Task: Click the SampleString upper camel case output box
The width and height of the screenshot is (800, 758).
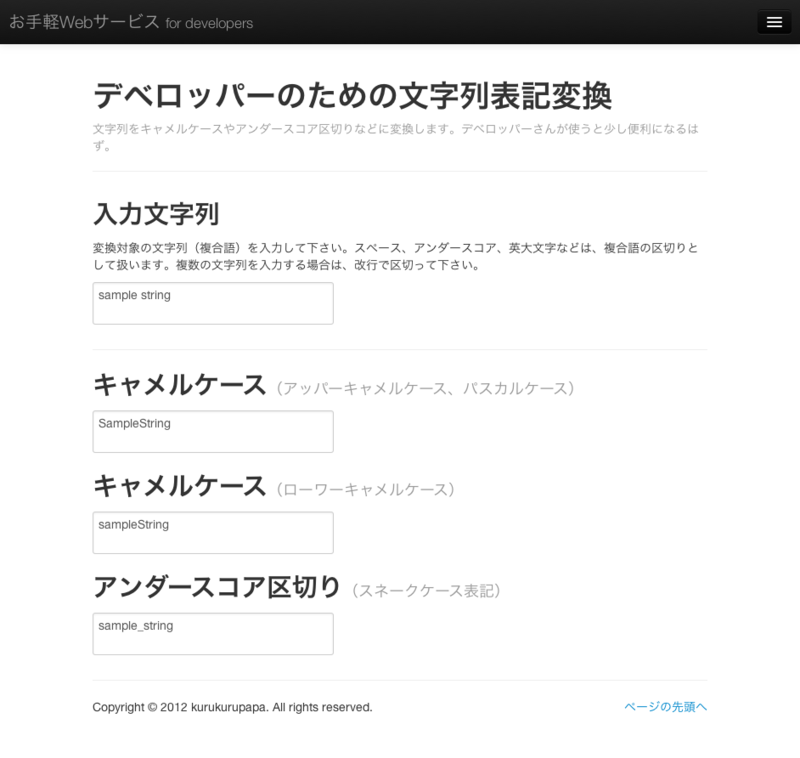Action: pyautogui.click(x=212, y=431)
